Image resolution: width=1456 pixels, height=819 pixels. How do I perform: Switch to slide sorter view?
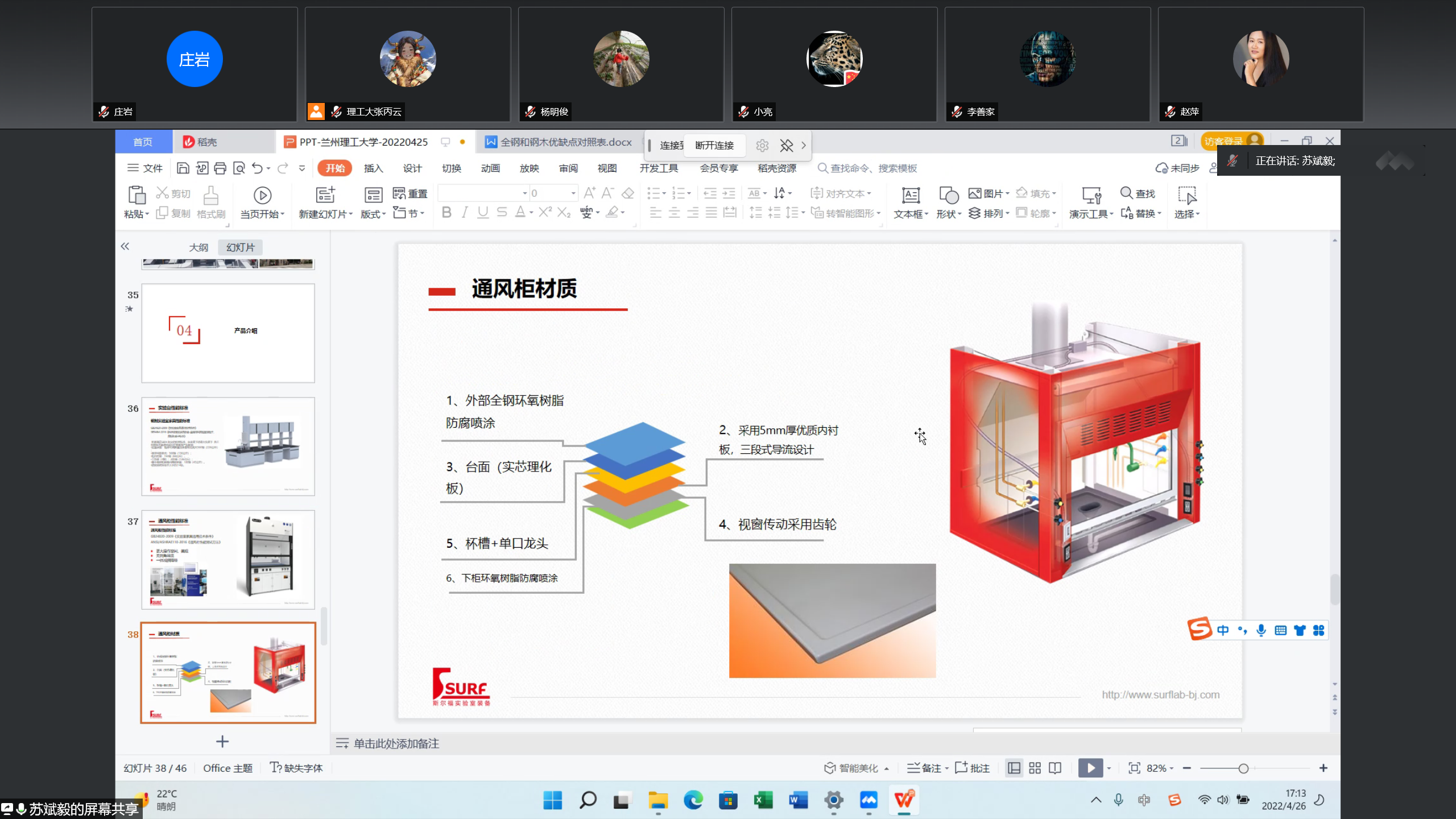click(1035, 768)
